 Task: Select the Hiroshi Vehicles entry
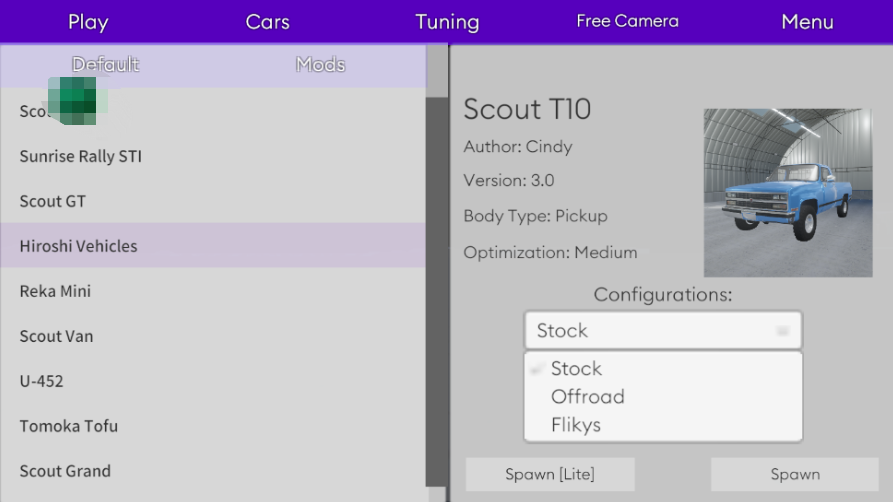[79, 246]
